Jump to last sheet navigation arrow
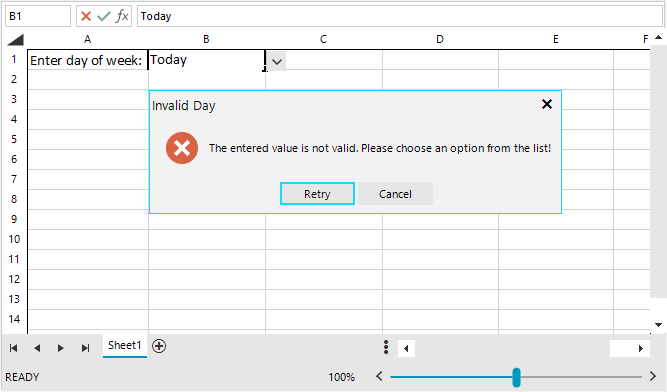 pyautogui.click(x=86, y=348)
